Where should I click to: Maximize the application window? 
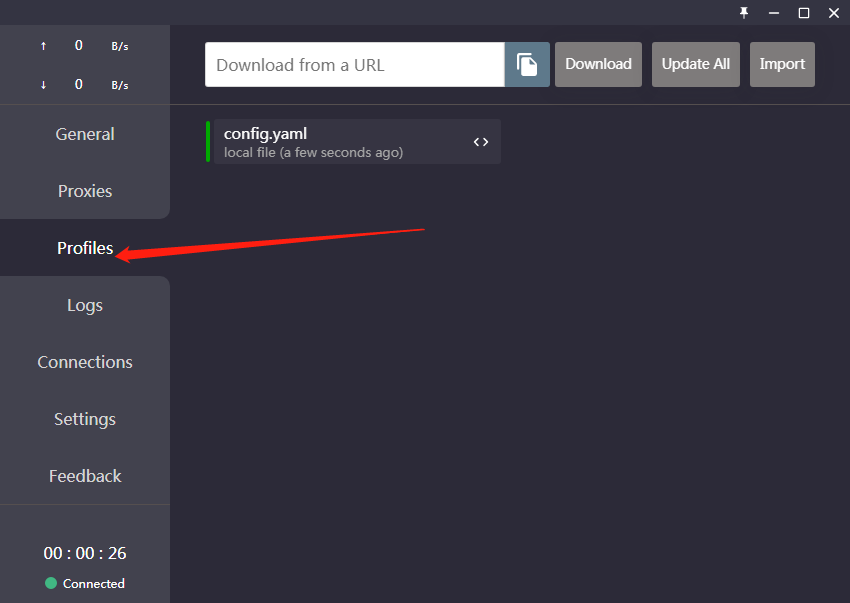click(x=803, y=12)
